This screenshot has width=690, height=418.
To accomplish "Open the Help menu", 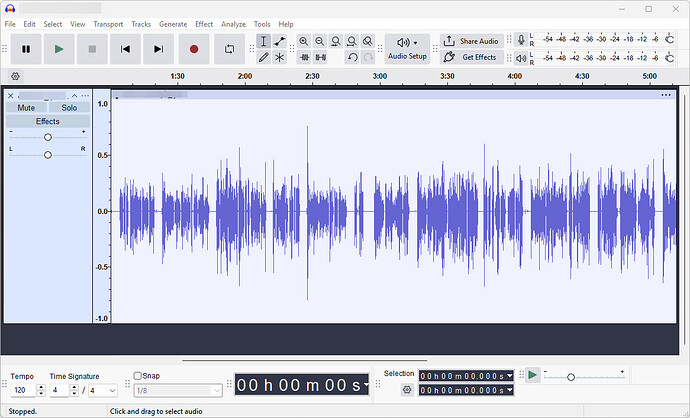I will click(x=286, y=24).
